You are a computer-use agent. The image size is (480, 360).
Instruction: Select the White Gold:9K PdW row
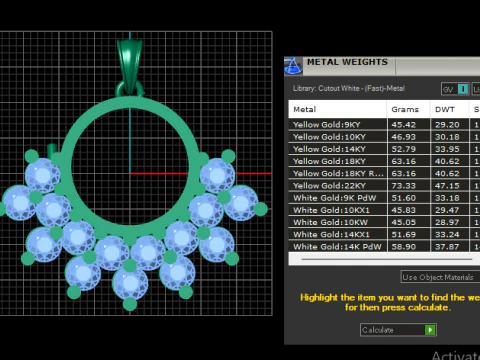pos(384,198)
